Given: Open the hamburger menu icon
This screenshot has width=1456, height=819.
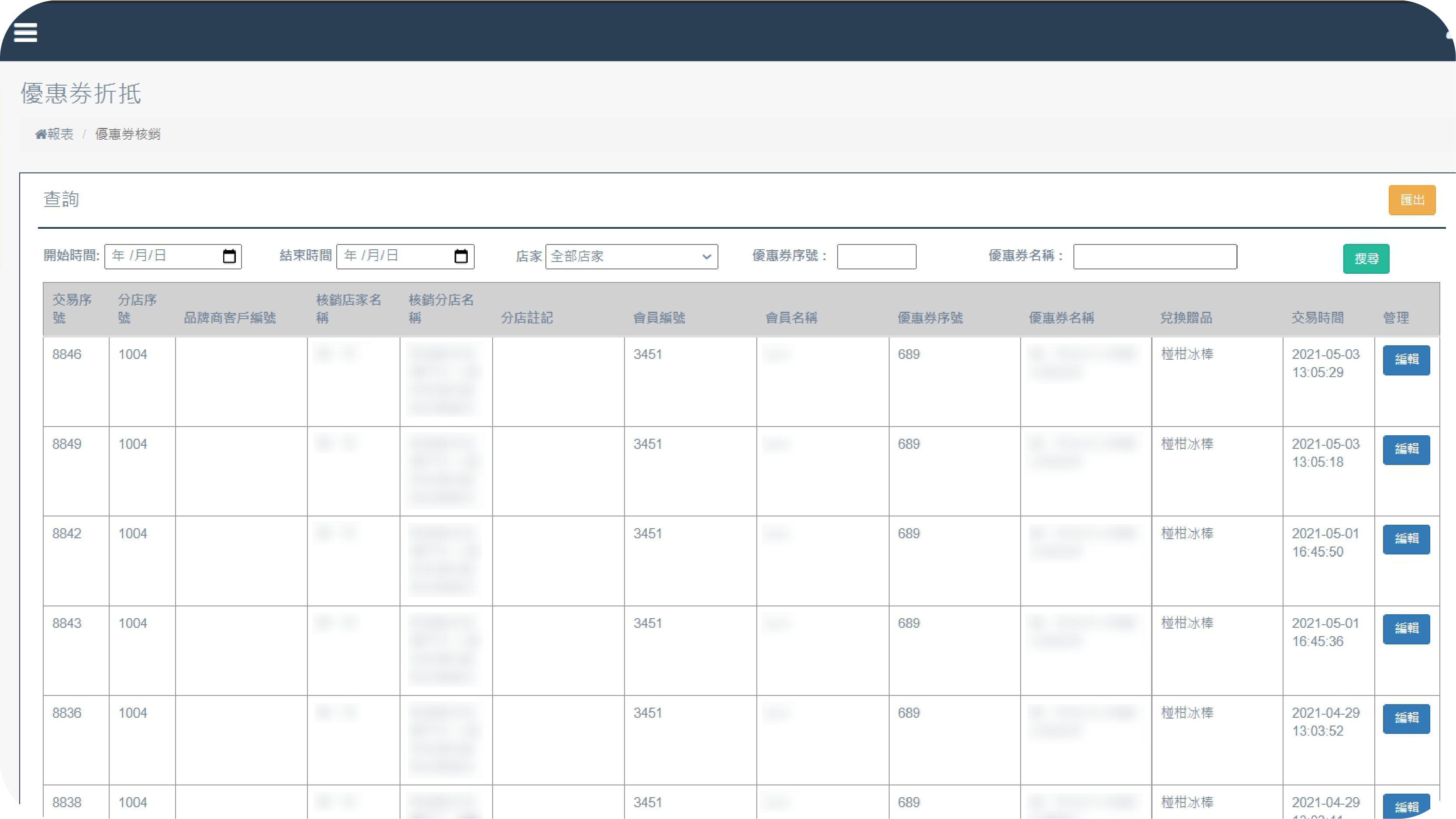Looking at the screenshot, I should click(25, 32).
